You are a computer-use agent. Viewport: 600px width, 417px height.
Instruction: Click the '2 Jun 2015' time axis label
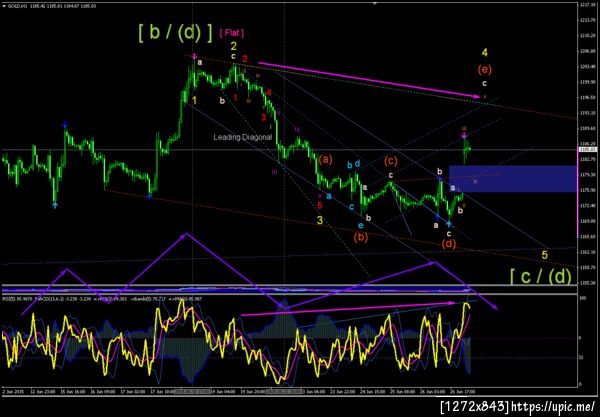12,391
